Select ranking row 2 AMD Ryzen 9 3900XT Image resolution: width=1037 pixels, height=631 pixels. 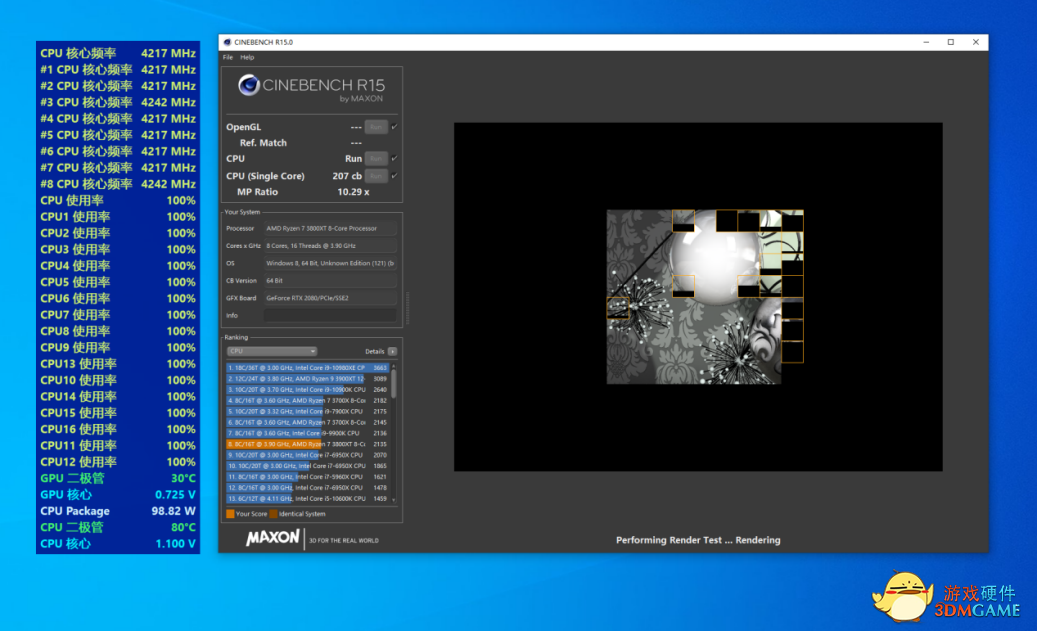click(308, 379)
